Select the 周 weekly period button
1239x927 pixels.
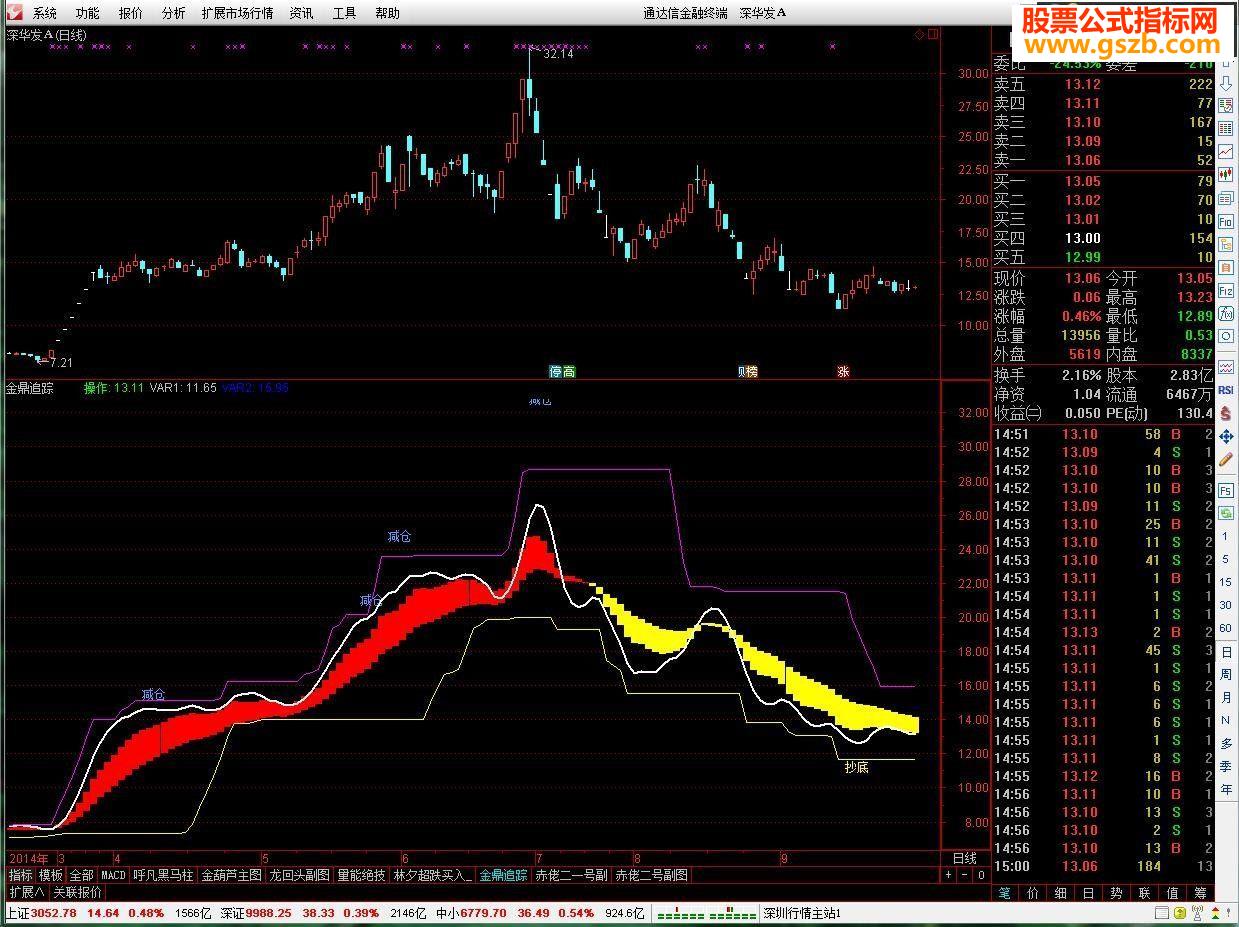coord(1226,675)
